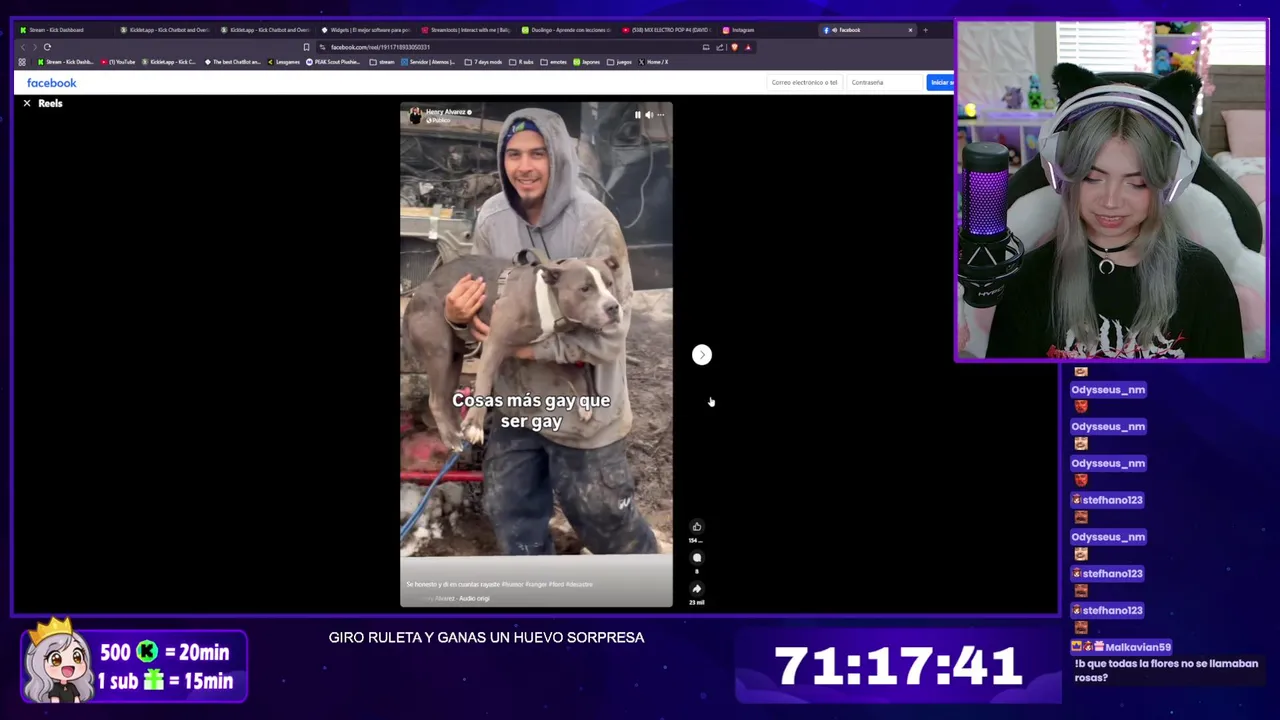The height and width of the screenshot is (720, 1280).
Task: Click the share icon in the address bar
Action: [719, 47]
